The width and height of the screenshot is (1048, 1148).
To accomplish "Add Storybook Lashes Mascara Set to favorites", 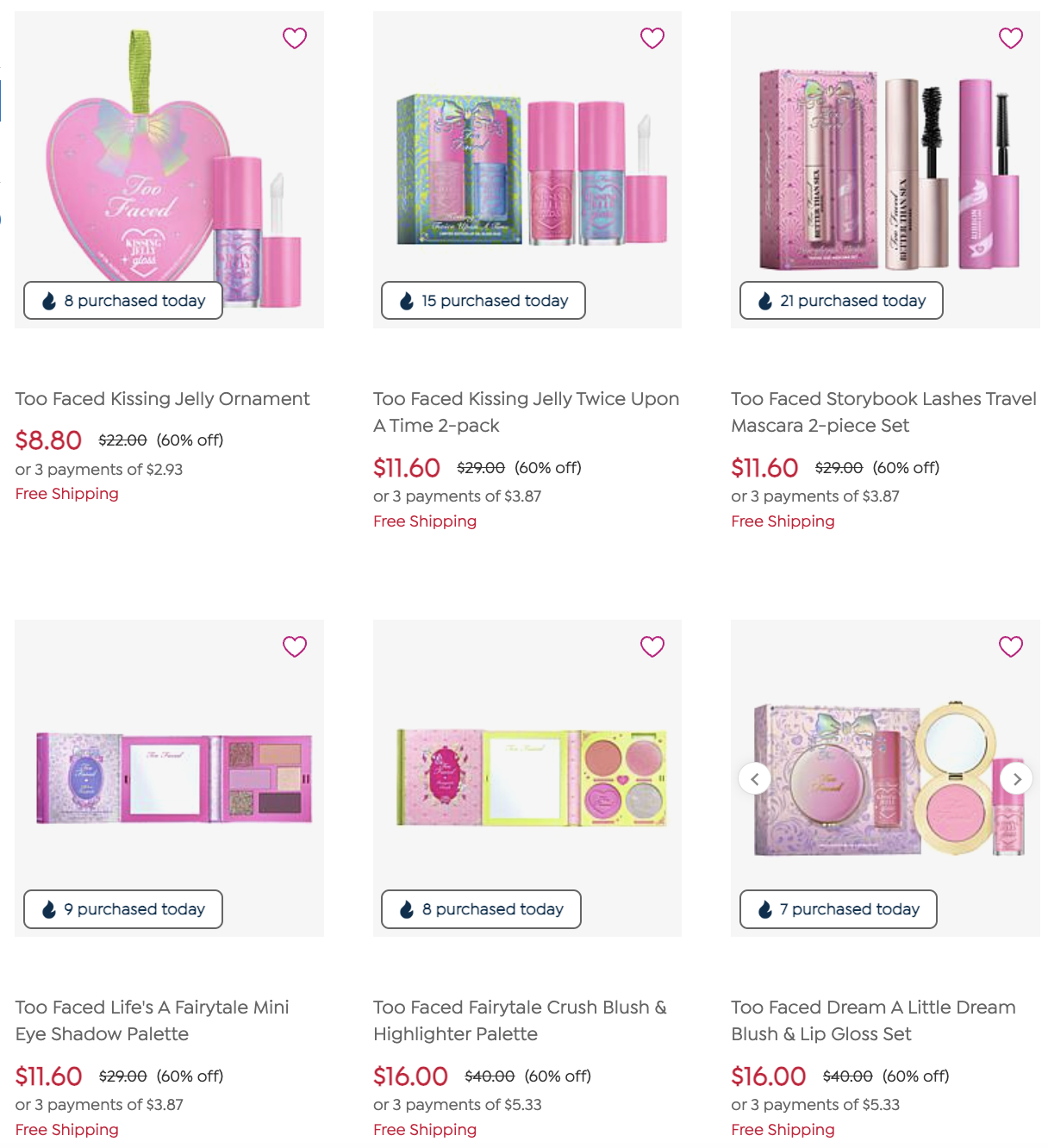I will [1011, 38].
